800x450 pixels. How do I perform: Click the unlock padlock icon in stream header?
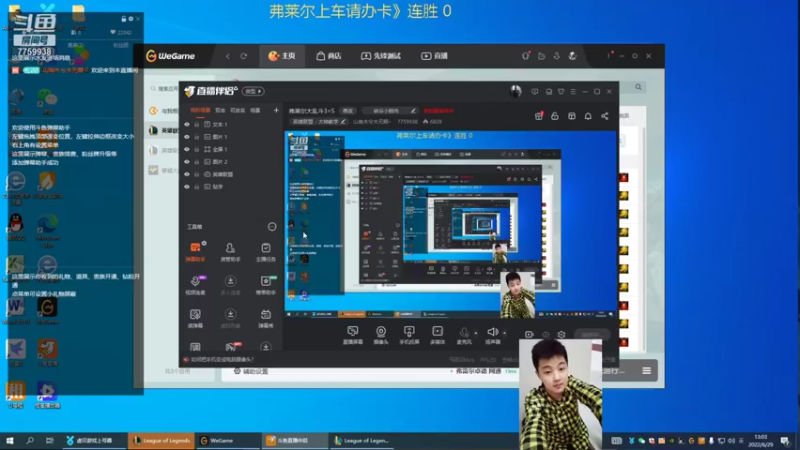coord(555,116)
